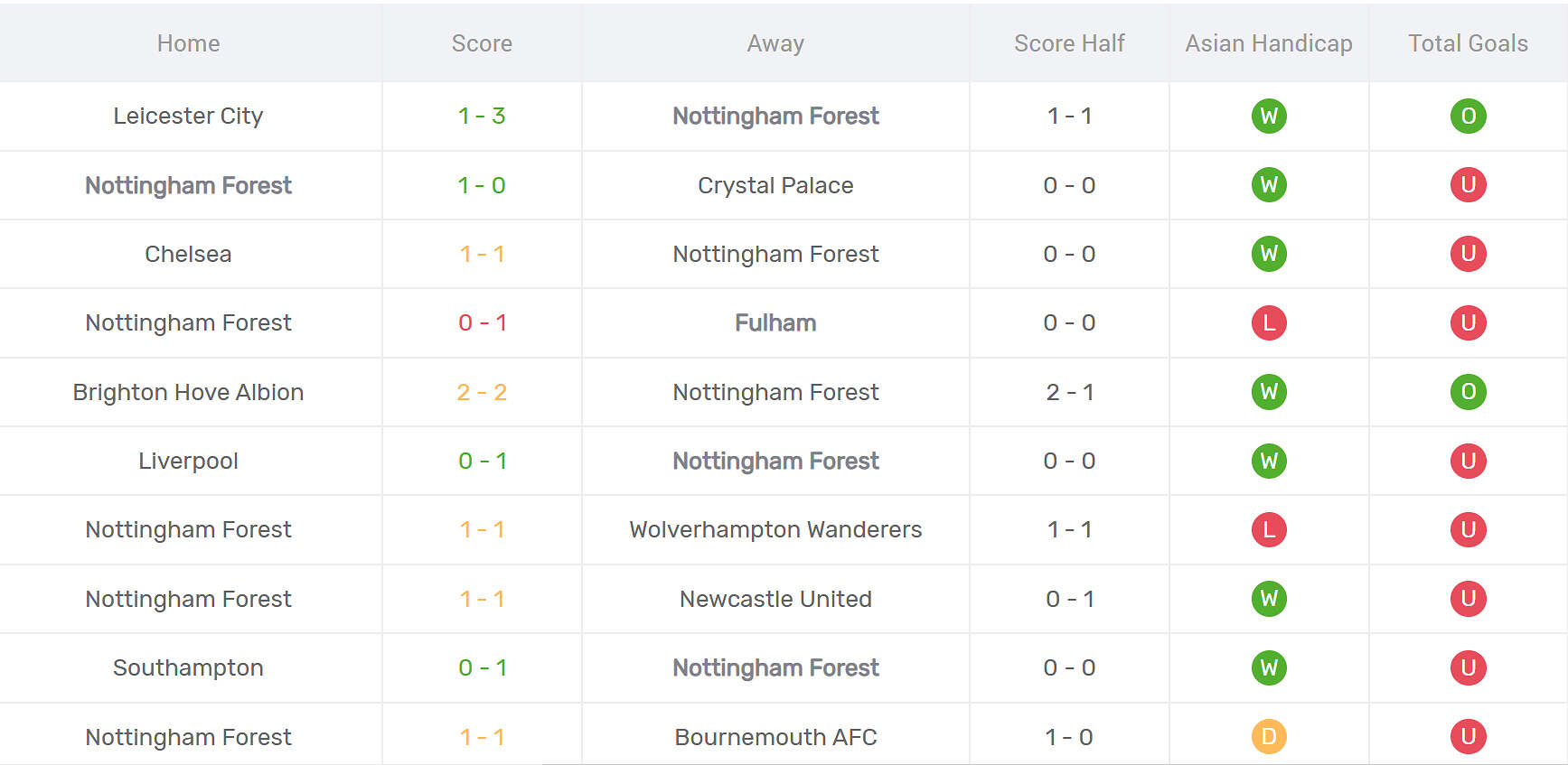Viewport: 1568px width, 765px height.
Task: Click the 2 - 2 score for Brighton match
Action: coord(482,392)
